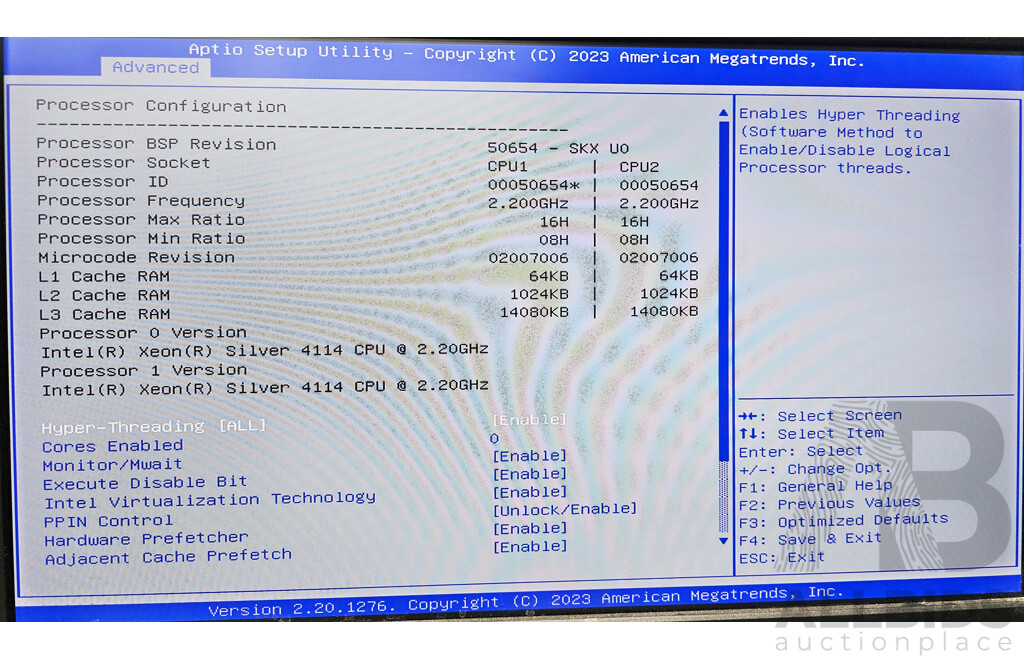
Task: Click the F3: Optimized Defaults hint
Action: (x=843, y=521)
